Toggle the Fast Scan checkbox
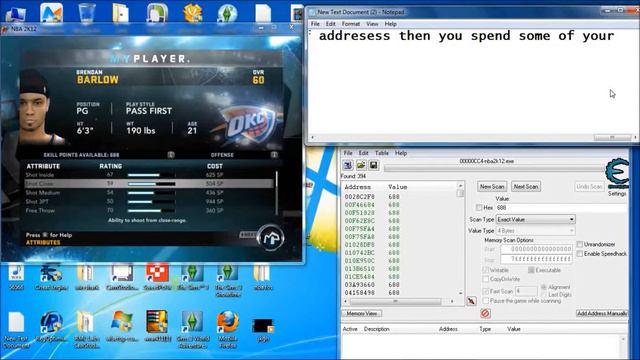The width and height of the screenshot is (640, 360). [x=486, y=291]
